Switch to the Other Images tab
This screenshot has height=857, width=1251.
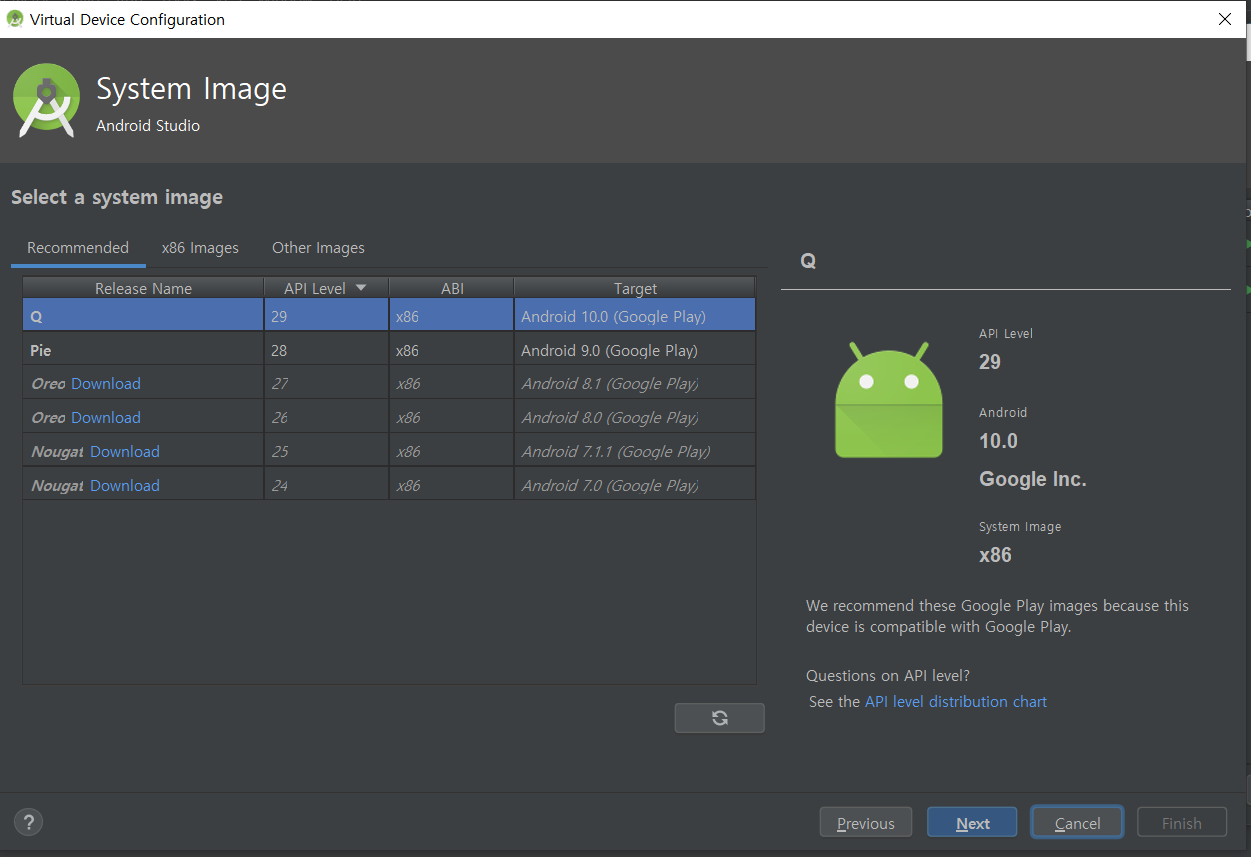(318, 248)
